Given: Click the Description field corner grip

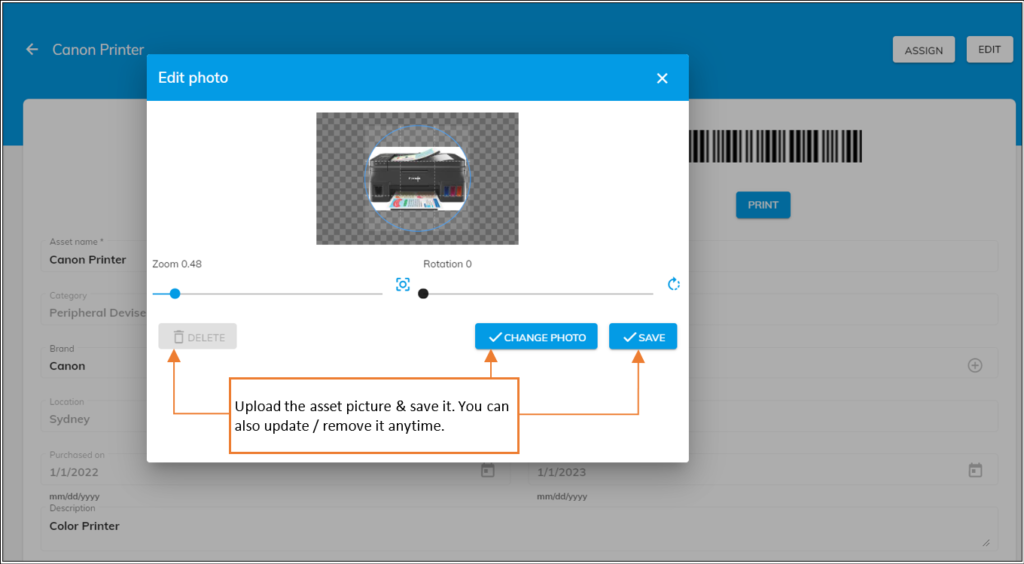Looking at the screenshot, I should tap(986, 542).
